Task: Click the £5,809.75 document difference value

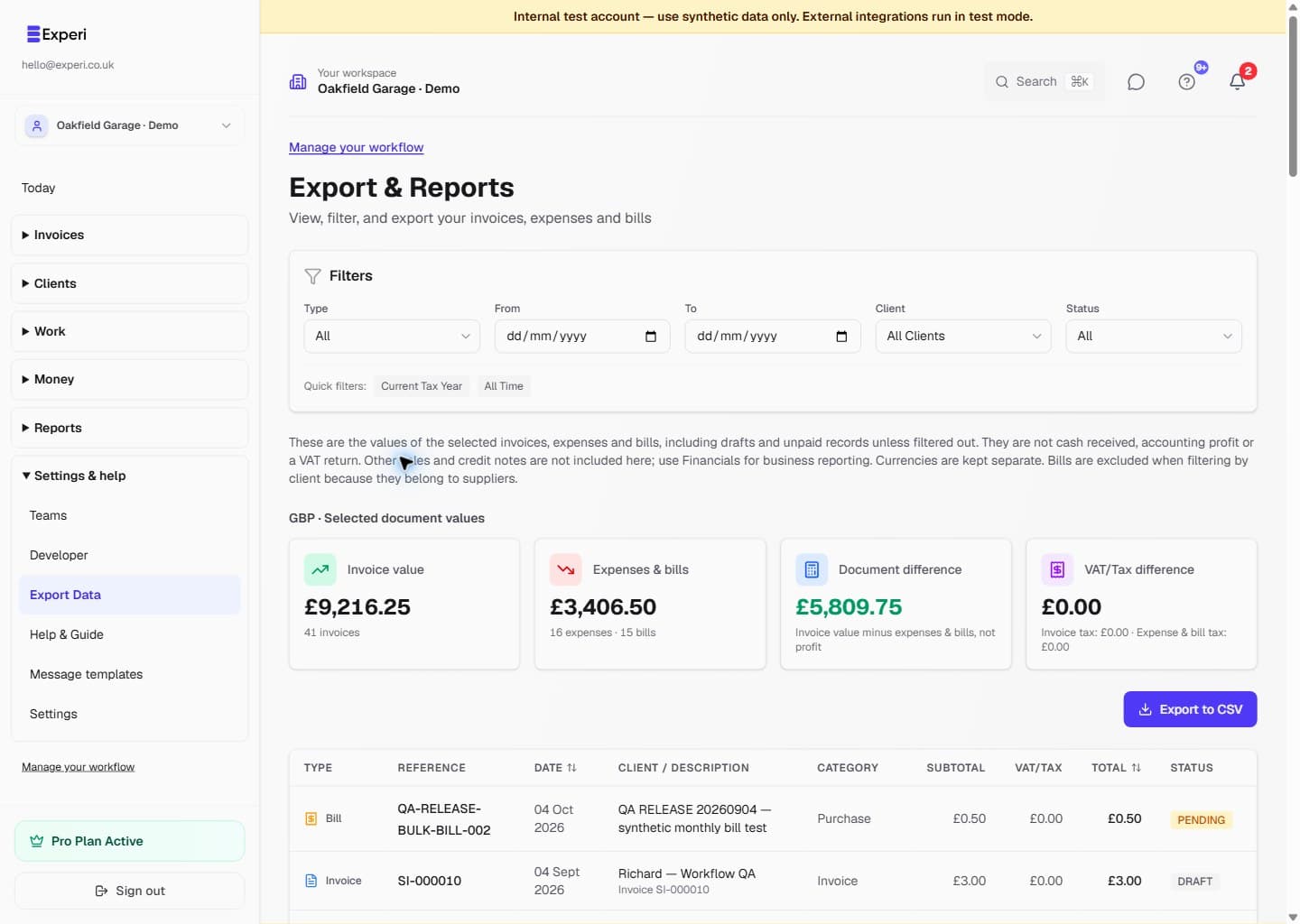Action: pyautogui.click(x=849, y=607)
